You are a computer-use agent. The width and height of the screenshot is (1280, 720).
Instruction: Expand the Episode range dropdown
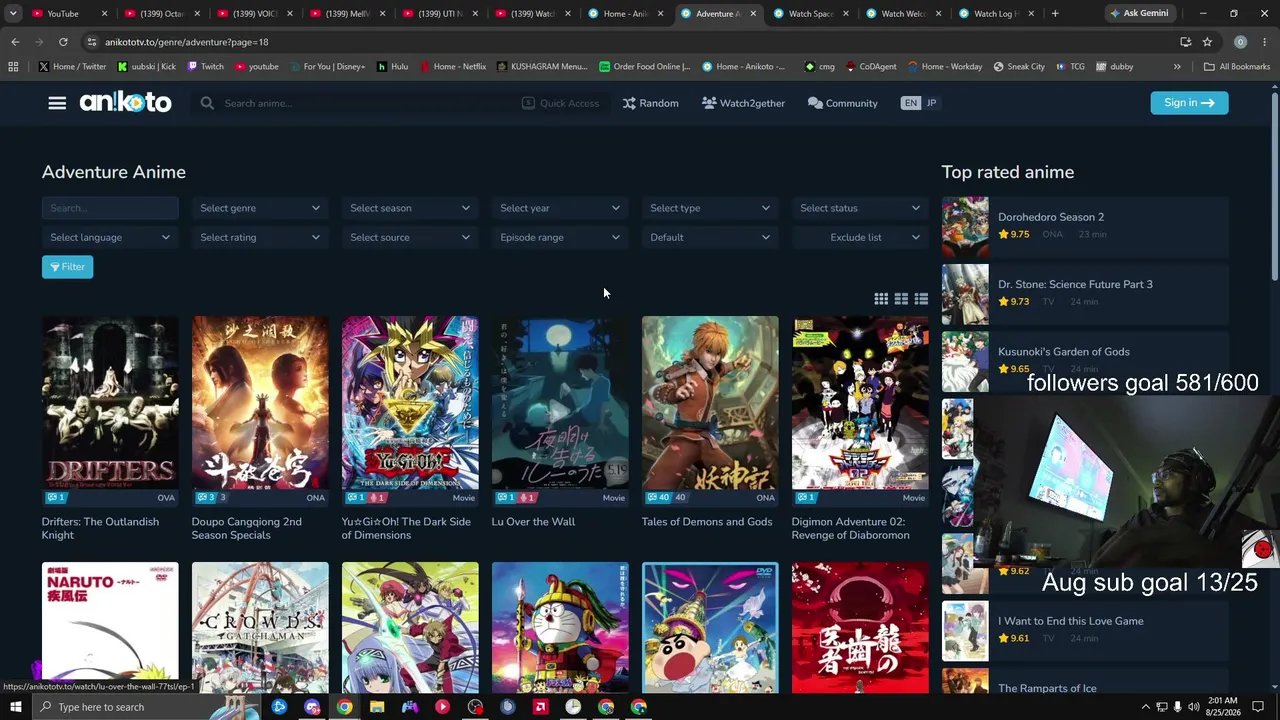[560, 237]
